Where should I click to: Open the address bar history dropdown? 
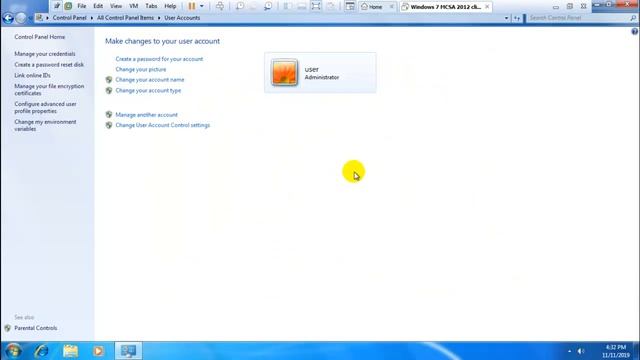pyautogui.click(x=507, y=18)
